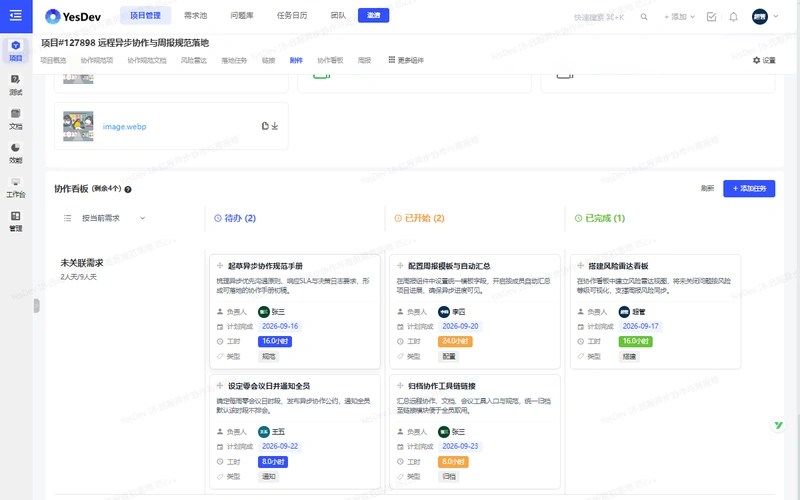Click the handle icon on the 设定零会议日并通知全员 card
800x500 pixels.
(220, 386)
